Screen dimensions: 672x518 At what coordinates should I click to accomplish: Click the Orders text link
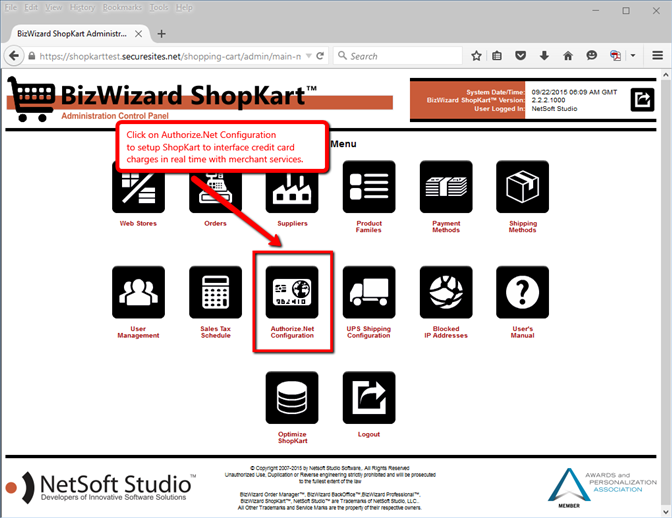216,223
